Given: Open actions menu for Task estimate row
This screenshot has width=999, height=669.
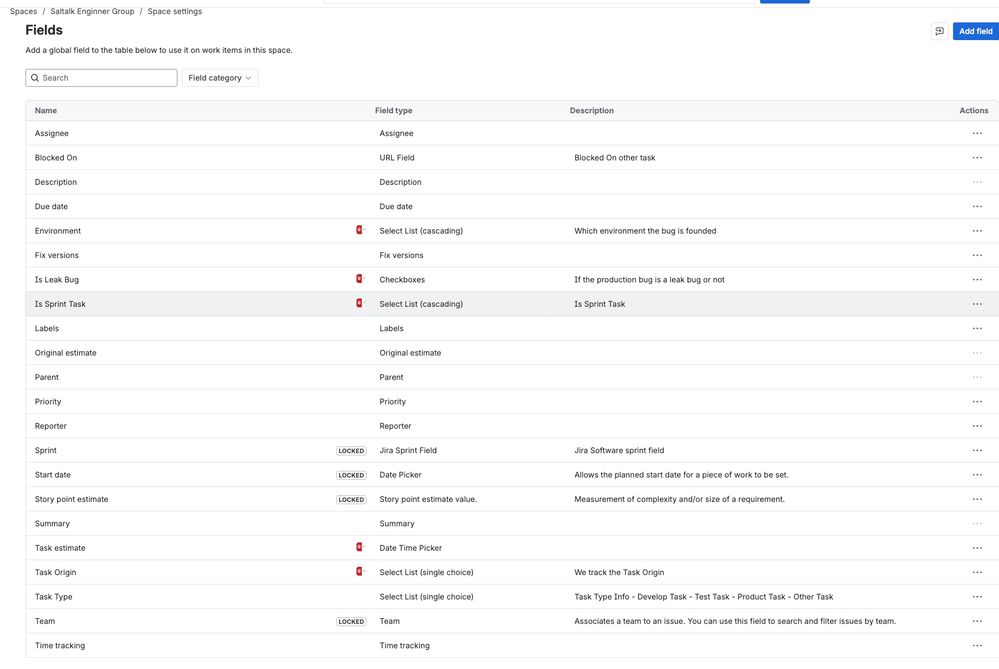Looking at the screenshot, I should click(977, 548).
